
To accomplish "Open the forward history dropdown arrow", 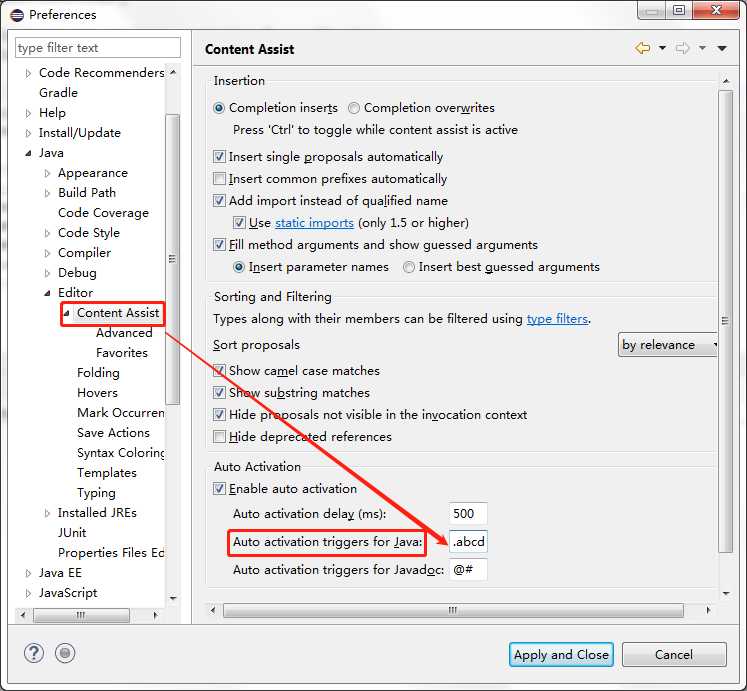I will [x=702, y=48].
